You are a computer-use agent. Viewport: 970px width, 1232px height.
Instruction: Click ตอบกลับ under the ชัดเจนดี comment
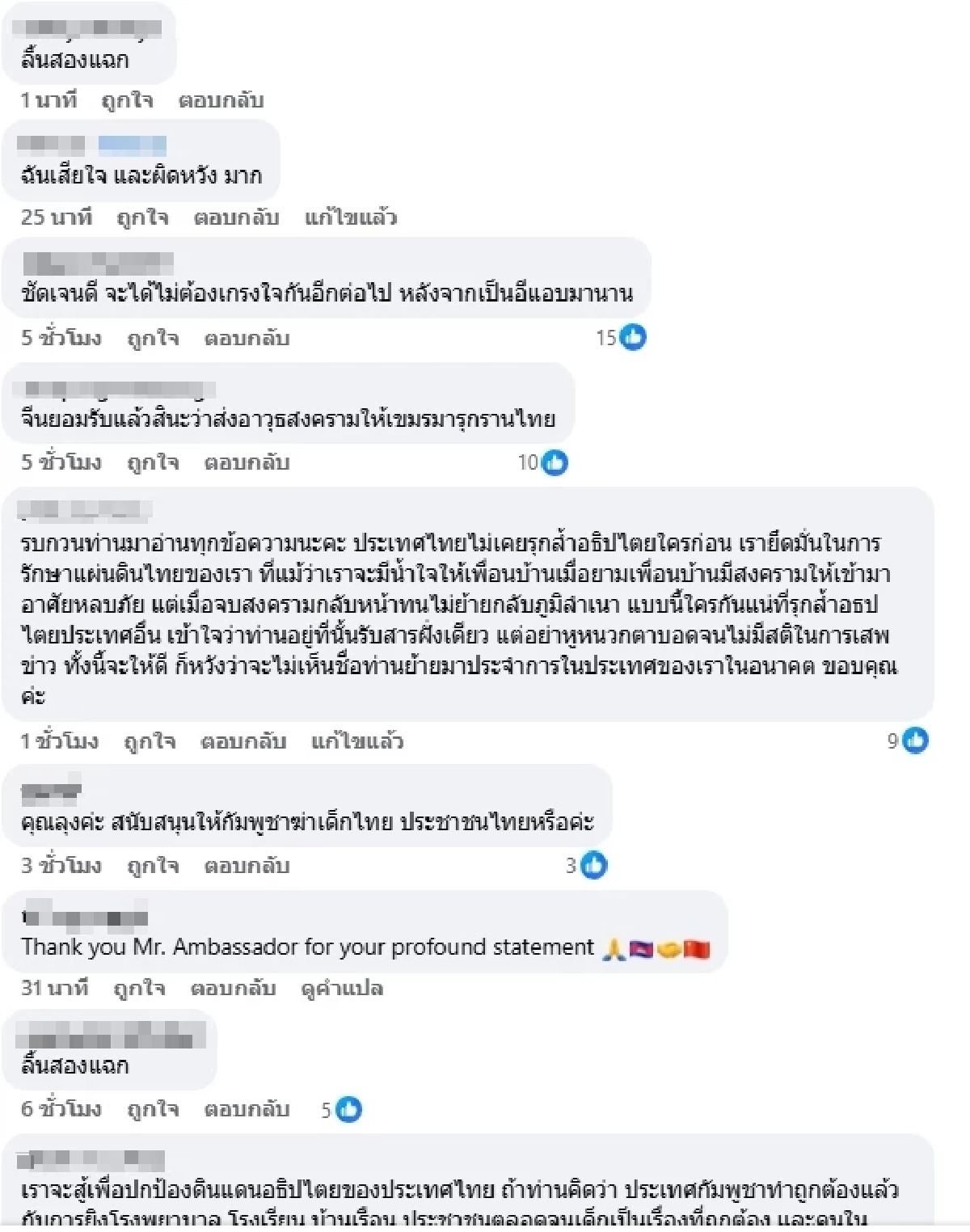[247, 338]
